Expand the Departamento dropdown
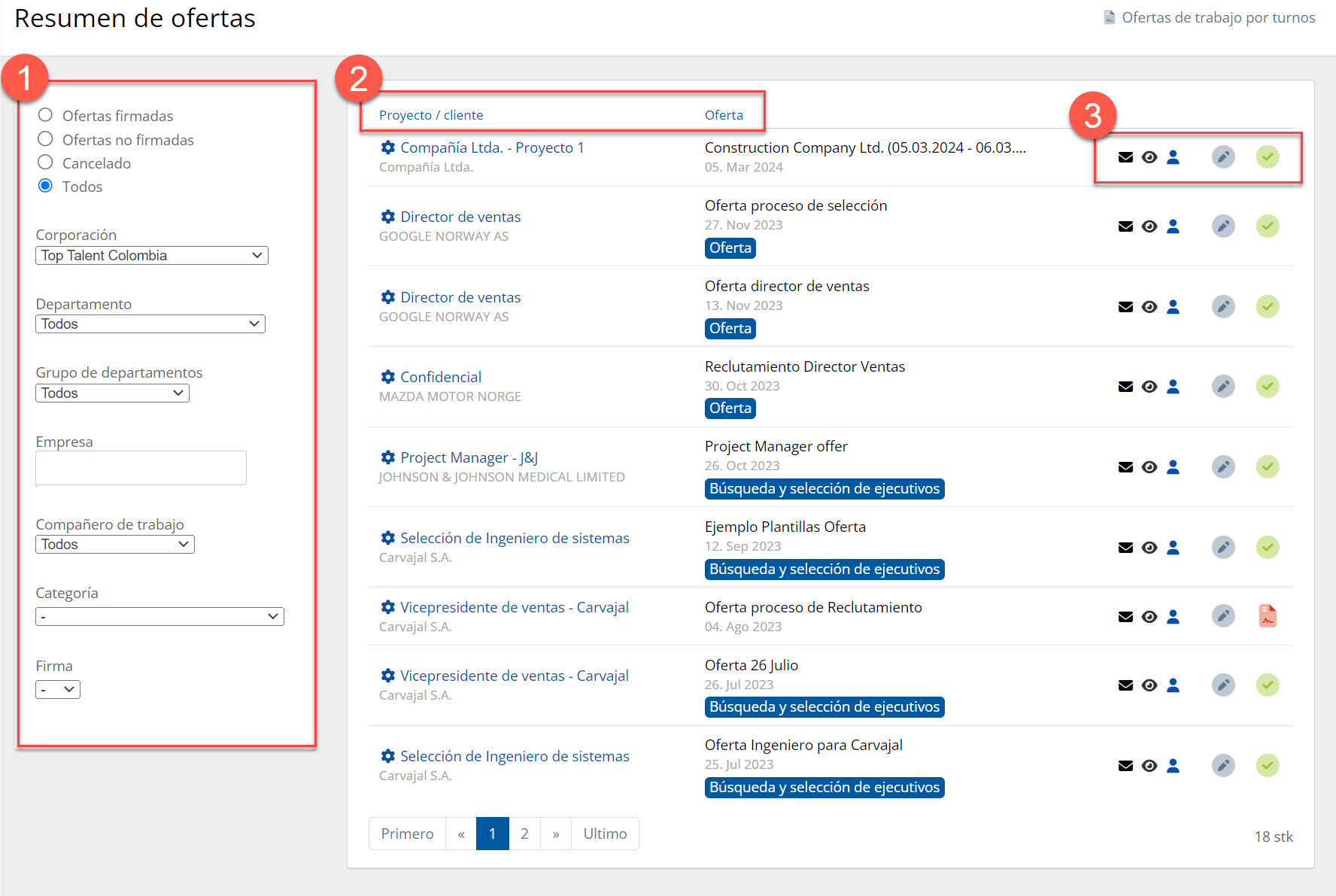The width and height of the screenshot is (1336, 896). pos(150,324)
